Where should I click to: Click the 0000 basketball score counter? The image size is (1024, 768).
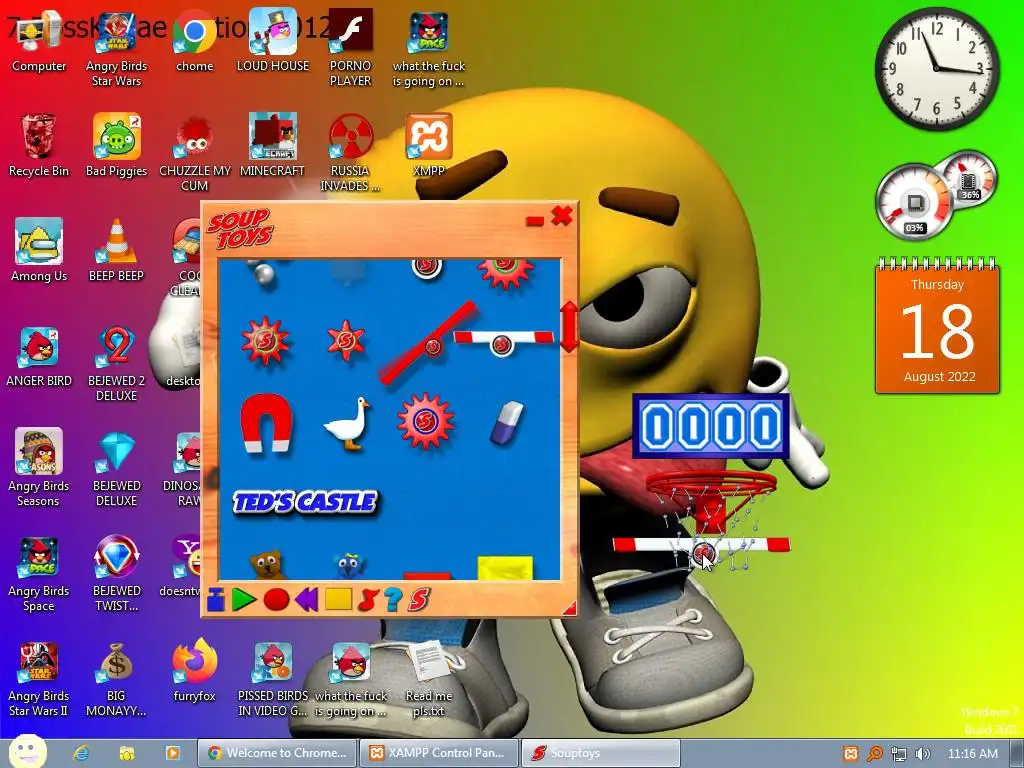(x=712, y=426)
